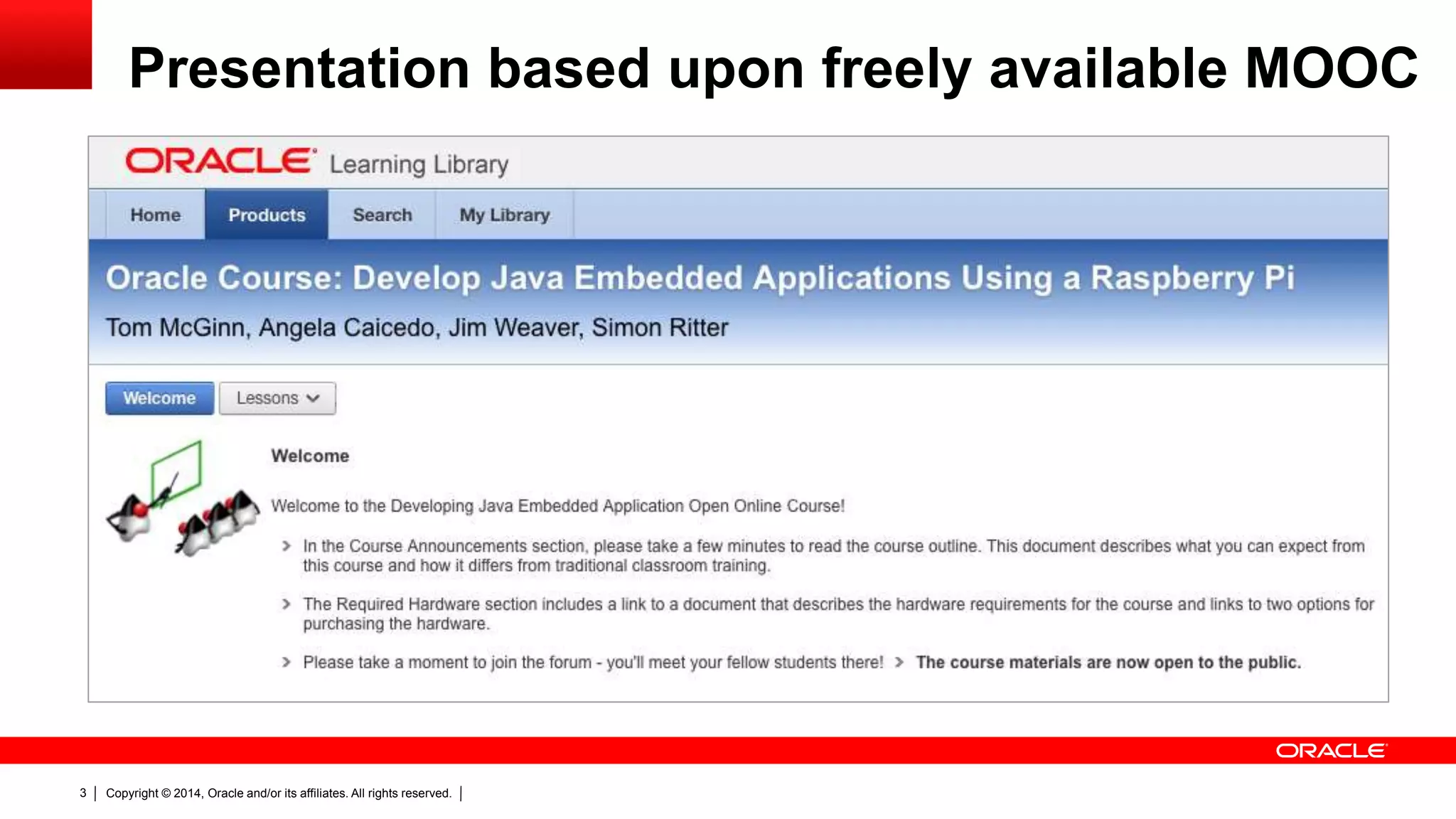The image size is (1456, 819).
Task: Expand the Lessons dropdown
Action: 277,398
